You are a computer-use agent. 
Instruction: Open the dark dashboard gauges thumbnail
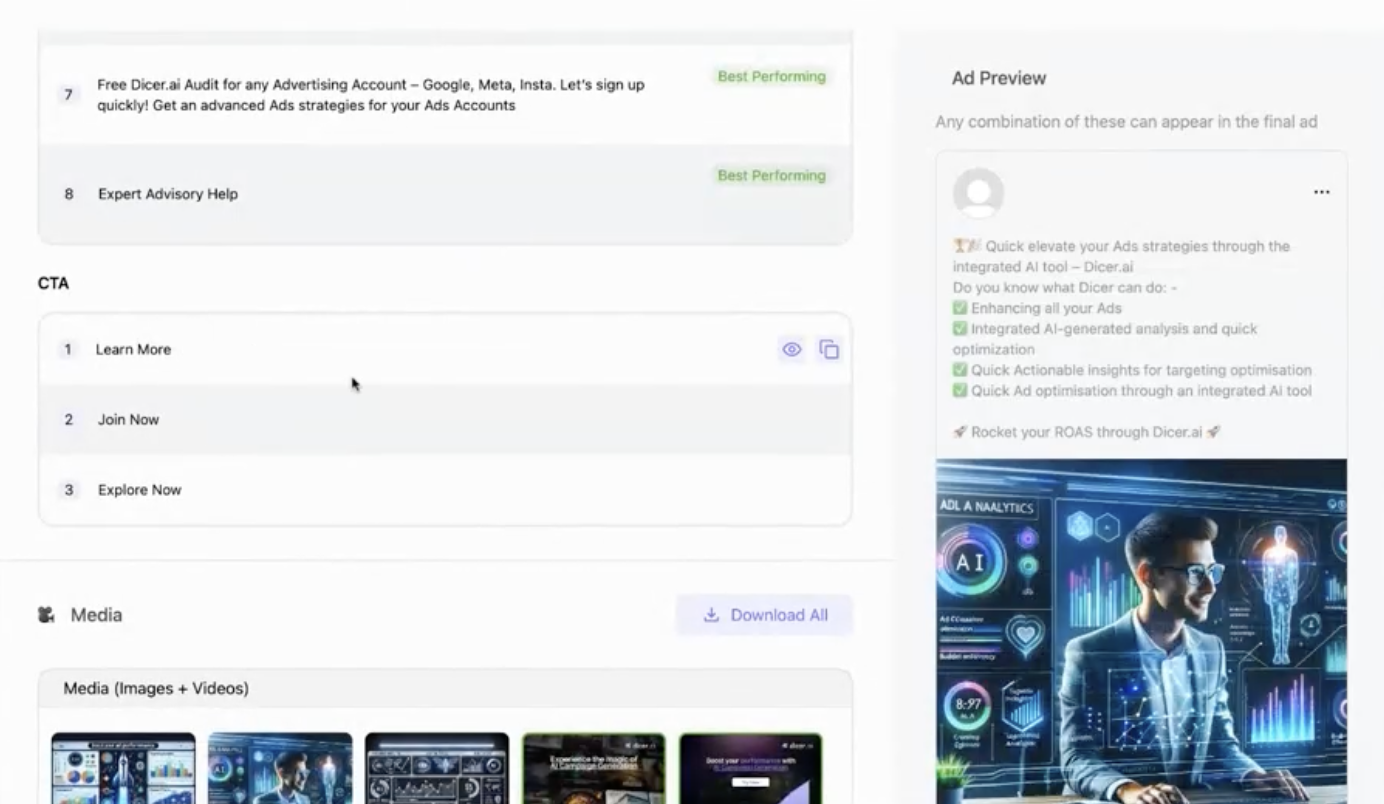click(x=437, y=768)
